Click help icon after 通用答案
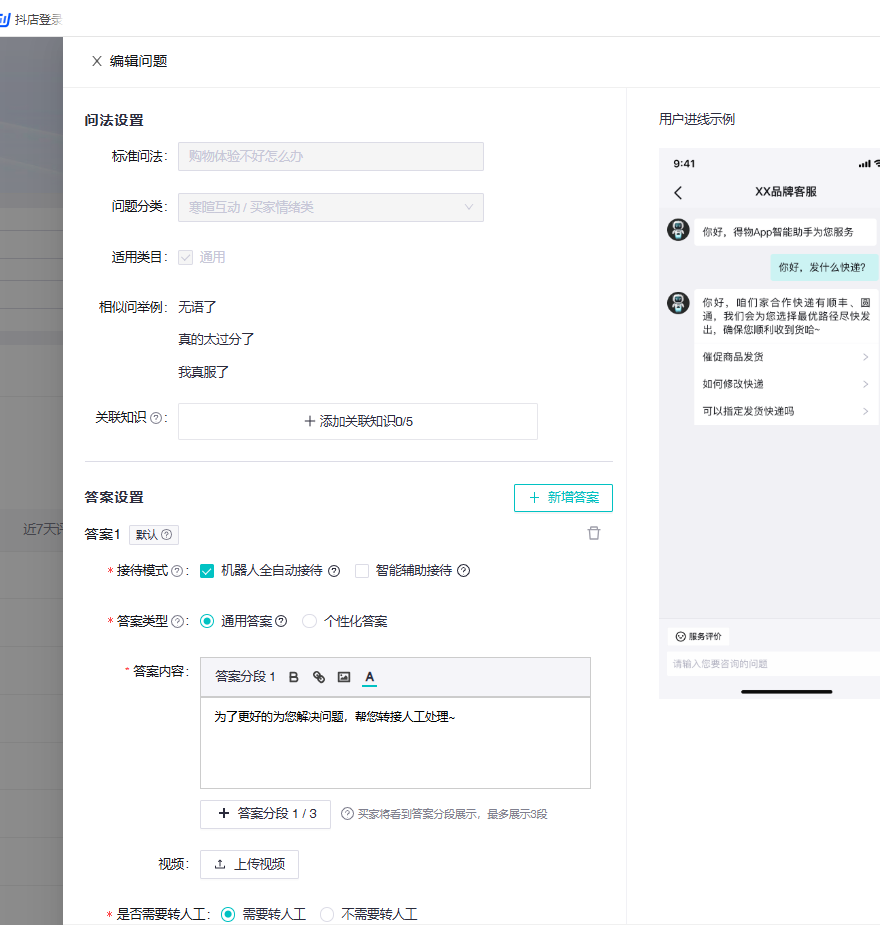880x925 pixels. 281,621
